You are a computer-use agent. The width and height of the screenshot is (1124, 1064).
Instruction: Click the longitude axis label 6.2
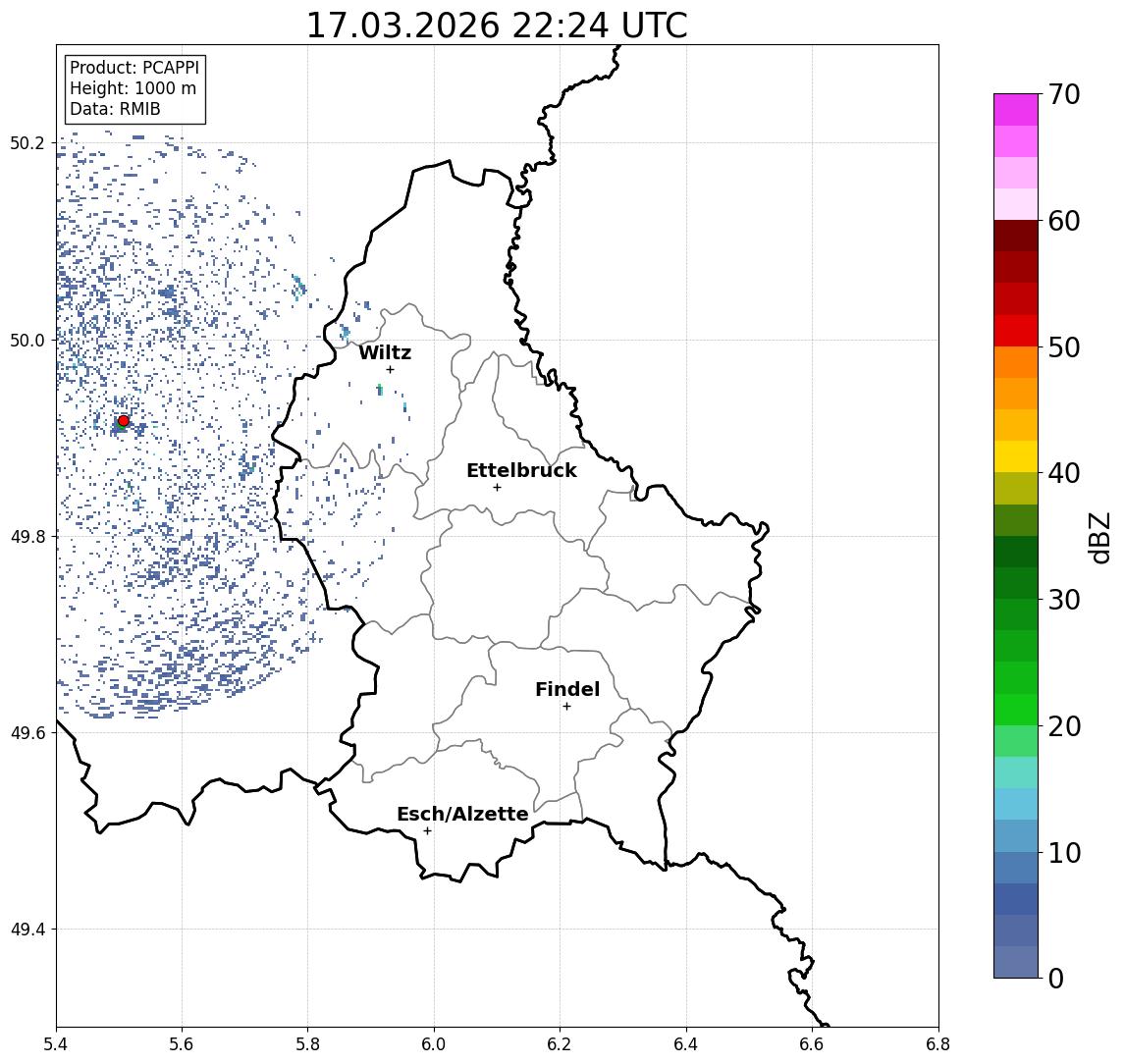click(560, 1044)
